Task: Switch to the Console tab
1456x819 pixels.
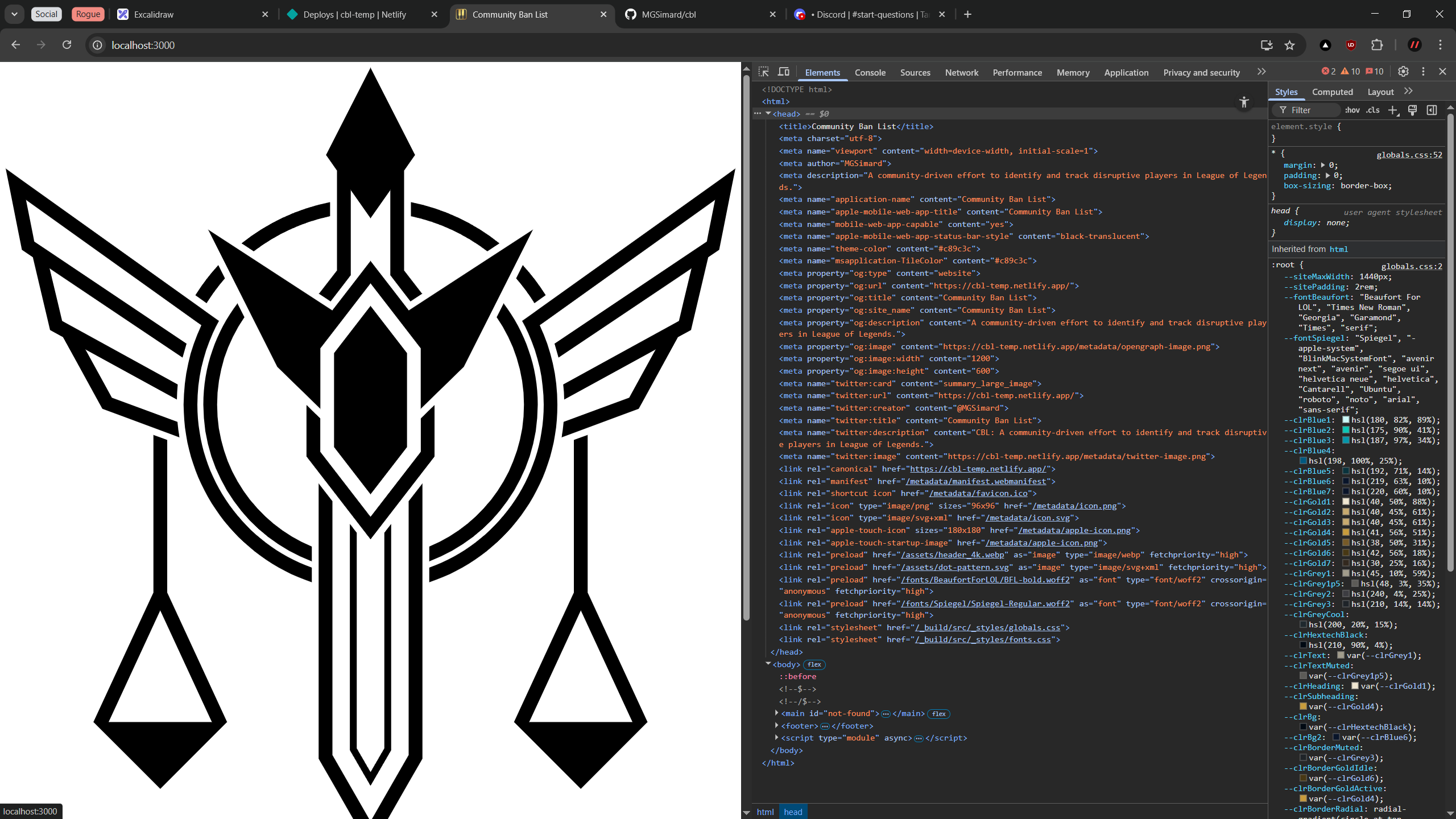Action: [870, 73]
